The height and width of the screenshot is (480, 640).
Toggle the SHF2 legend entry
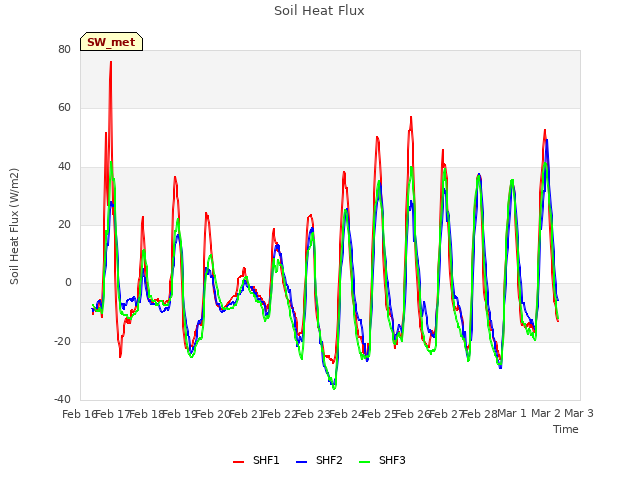click(319, 460)
